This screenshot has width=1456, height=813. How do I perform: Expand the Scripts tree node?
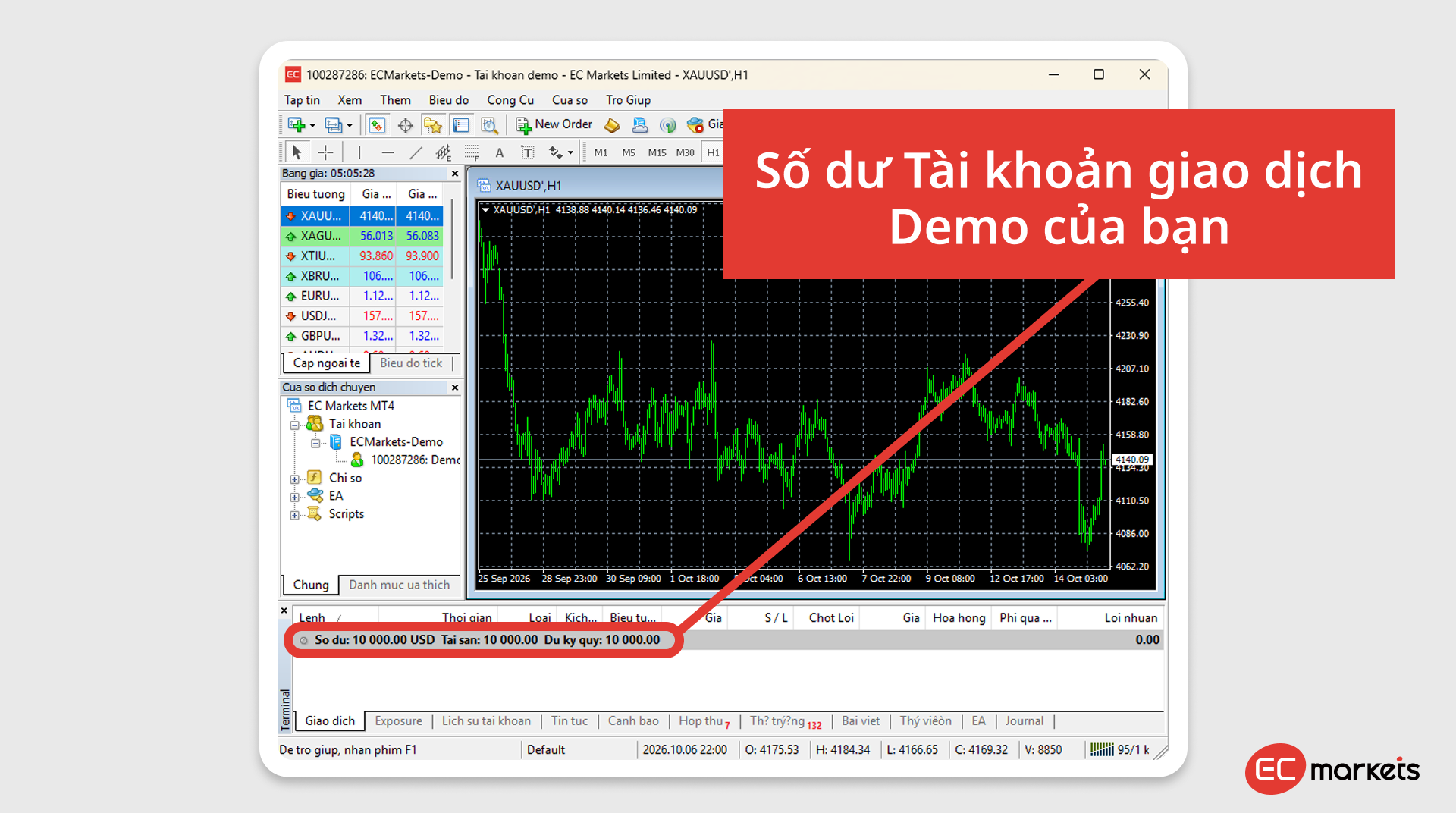[295, 516]
